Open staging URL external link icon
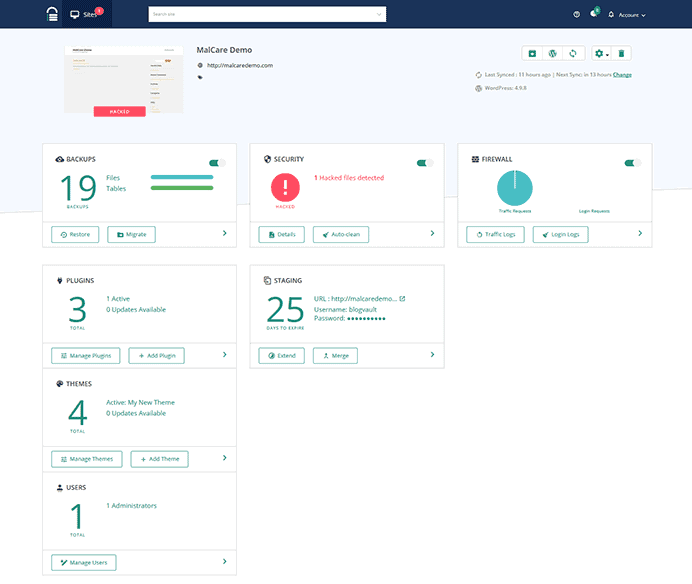This screenshot has height=584, width=692. tap(402, 299)
